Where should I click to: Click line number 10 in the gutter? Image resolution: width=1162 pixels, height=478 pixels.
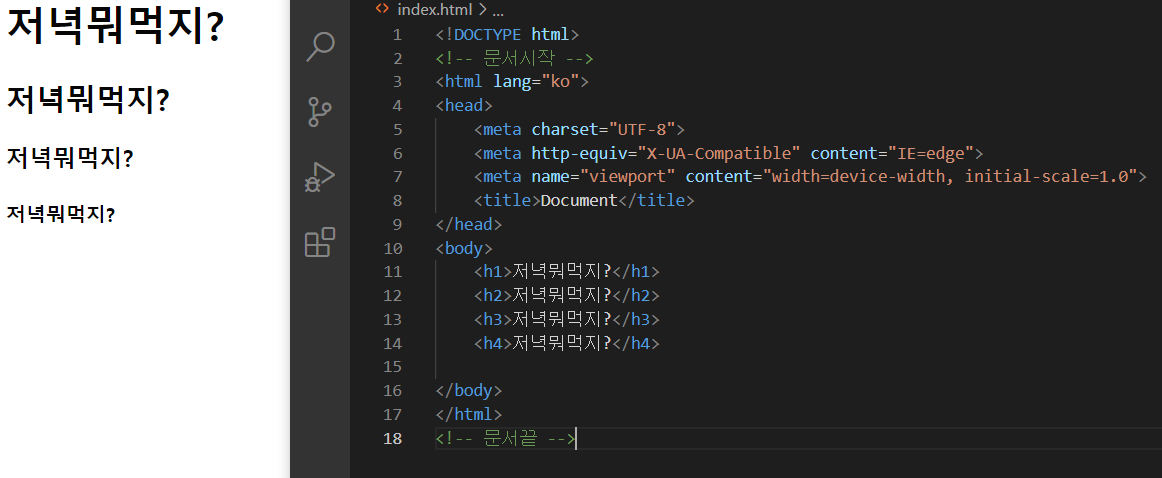point(394,248)
